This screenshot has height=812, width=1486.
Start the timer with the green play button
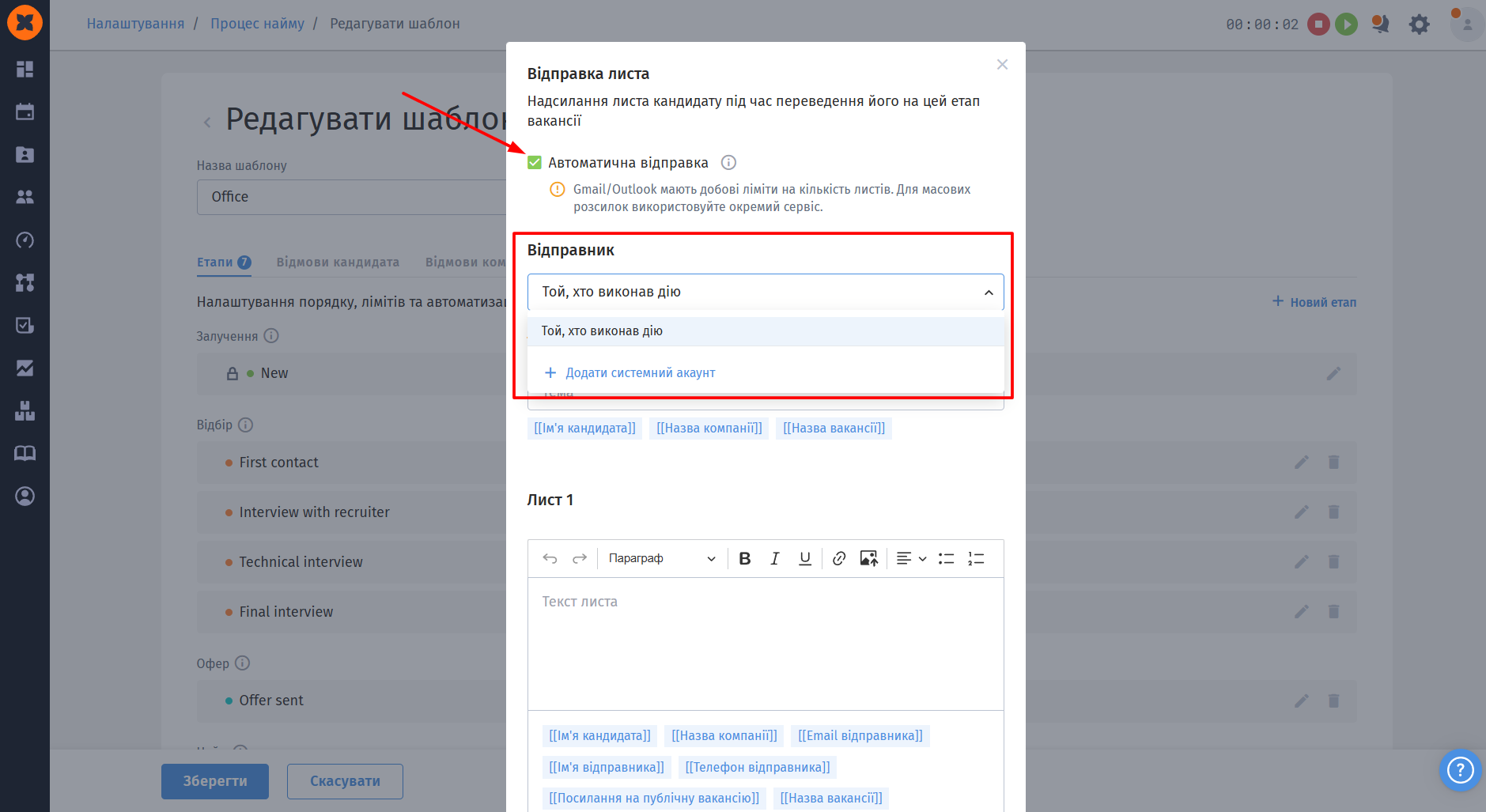pyautogui.click(x=1346, y=25)
